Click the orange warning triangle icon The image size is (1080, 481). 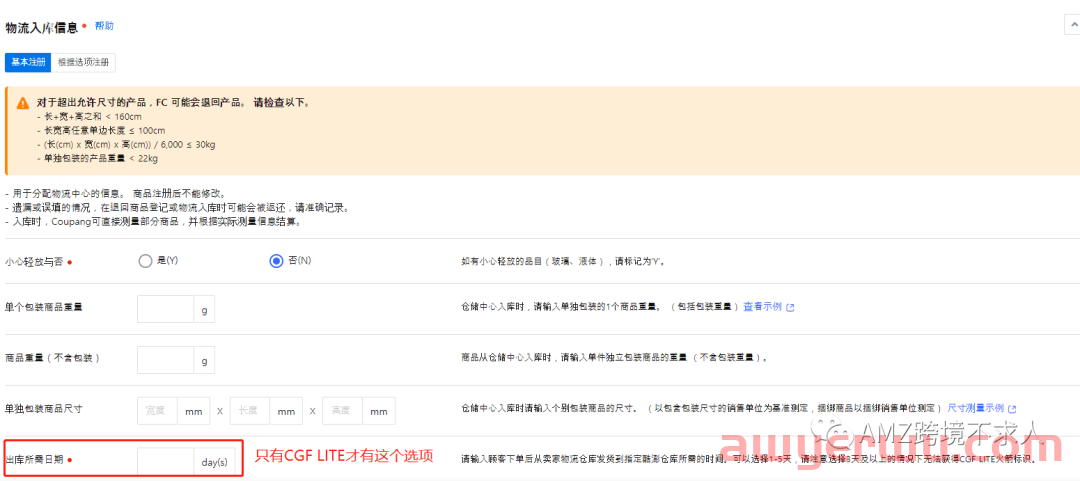click(23, 103)
